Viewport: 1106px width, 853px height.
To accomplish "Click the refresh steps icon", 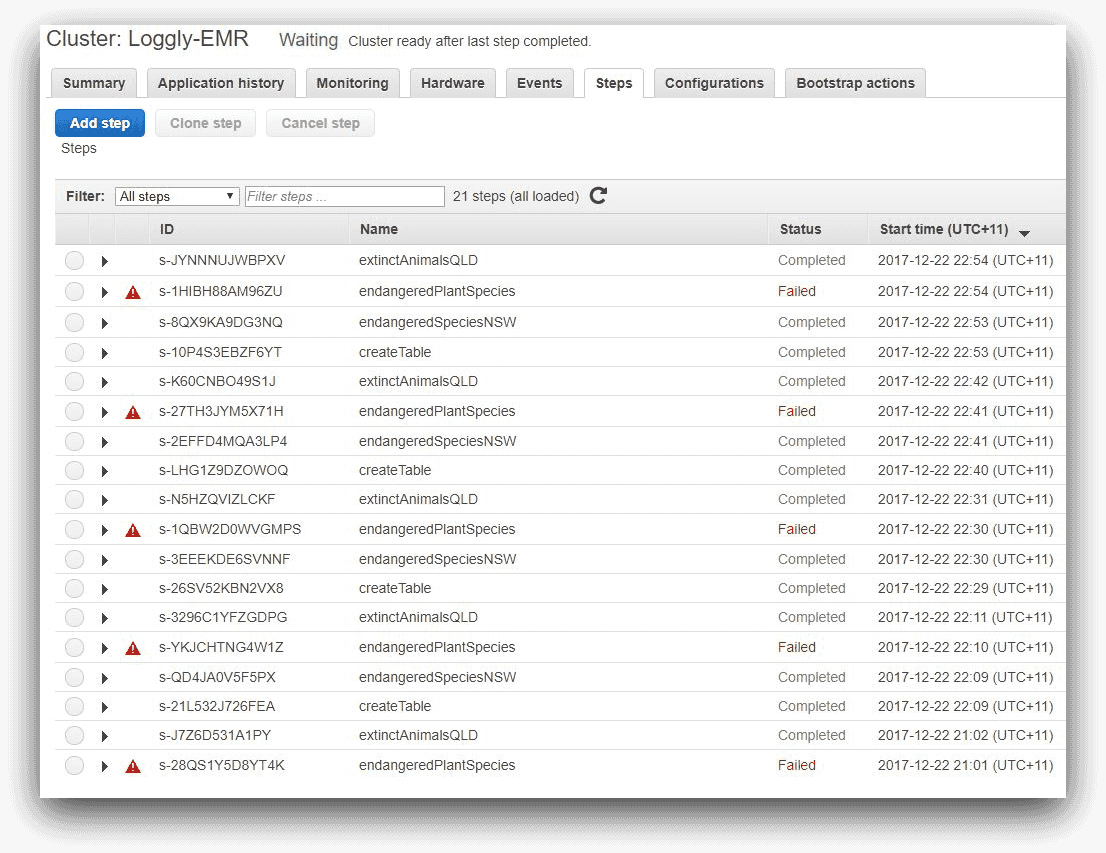I will click(x=598, y=196).
